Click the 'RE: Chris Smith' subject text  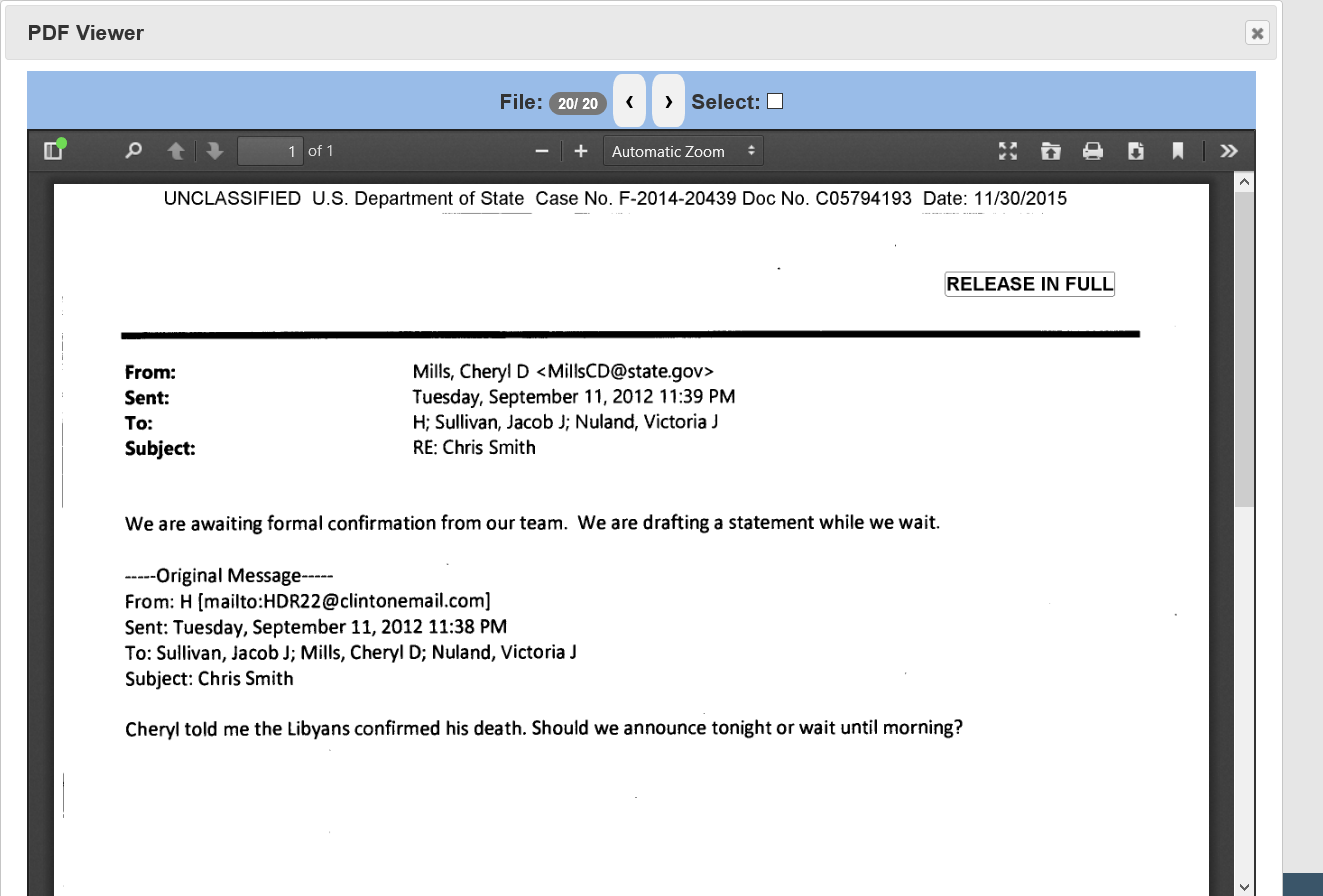(474, 447)
